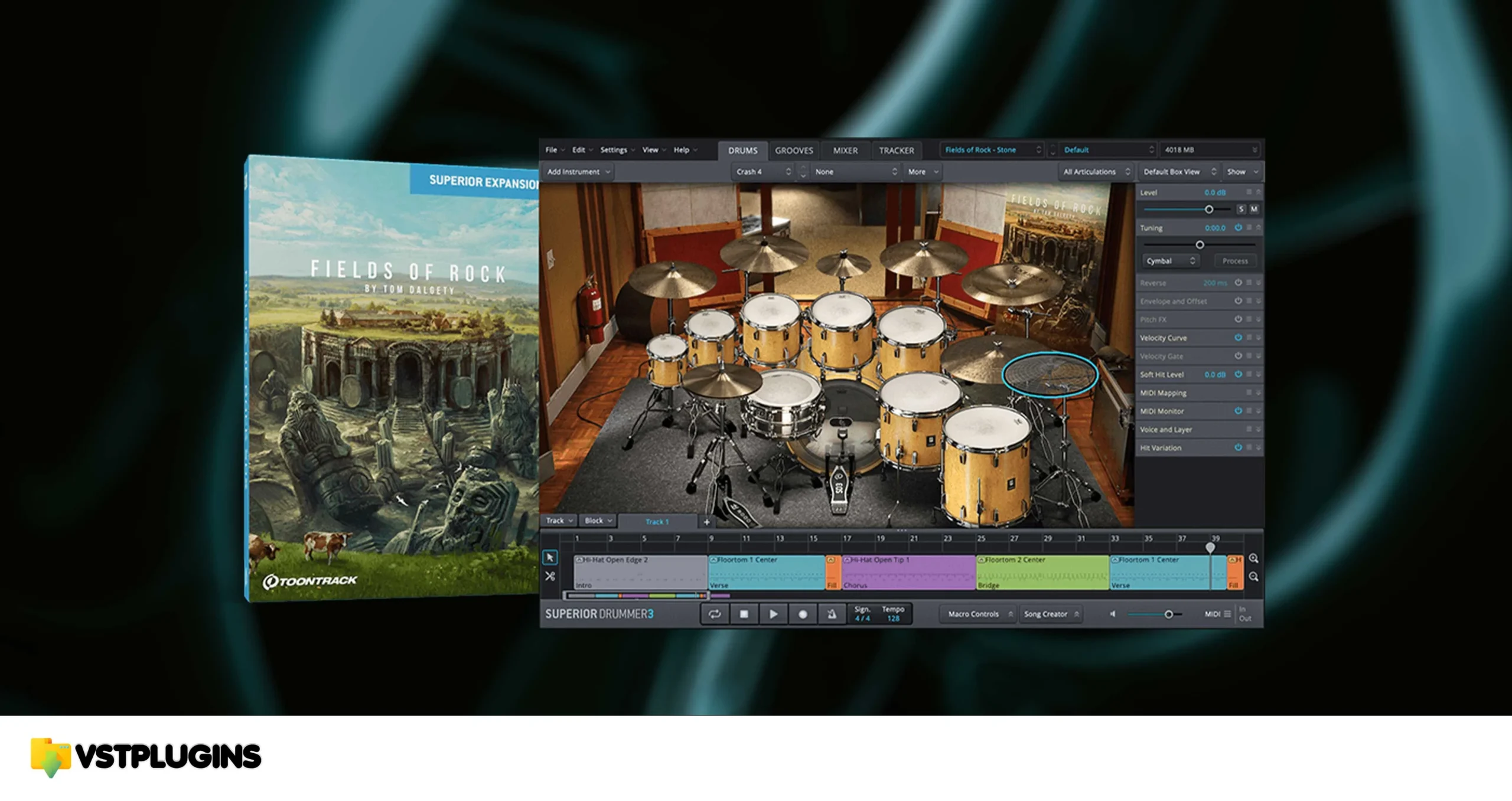1512x801 pixels.
Task: Enable the Pitch FX power button
Action: click(x=1238, y=319)
